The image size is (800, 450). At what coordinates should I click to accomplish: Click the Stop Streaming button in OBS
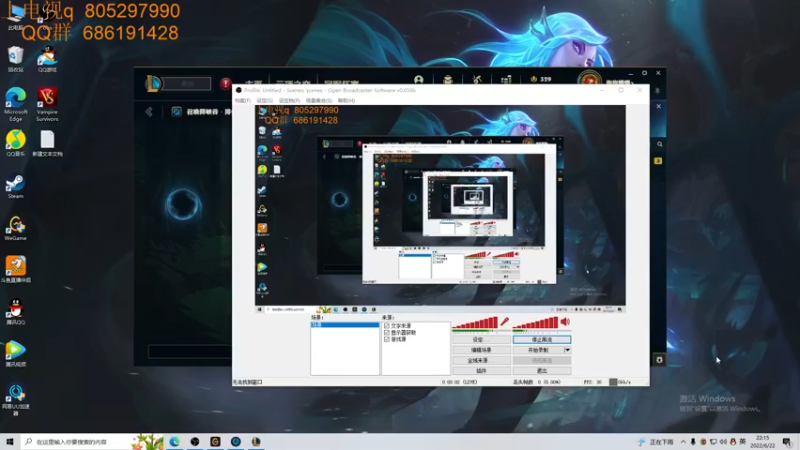coord(542,339)
